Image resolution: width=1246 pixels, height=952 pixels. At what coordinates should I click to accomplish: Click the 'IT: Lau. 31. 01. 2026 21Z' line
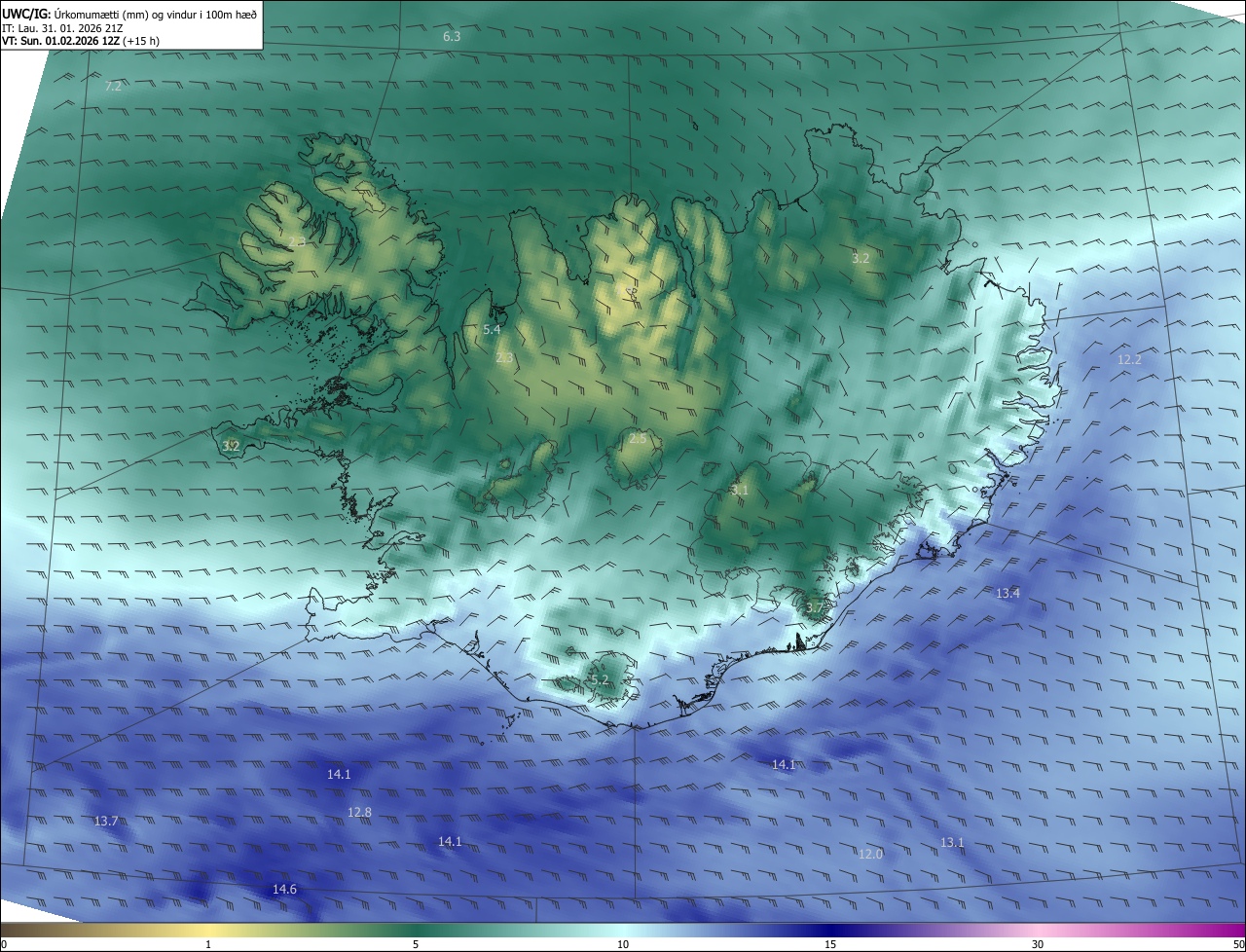[62, 28]
